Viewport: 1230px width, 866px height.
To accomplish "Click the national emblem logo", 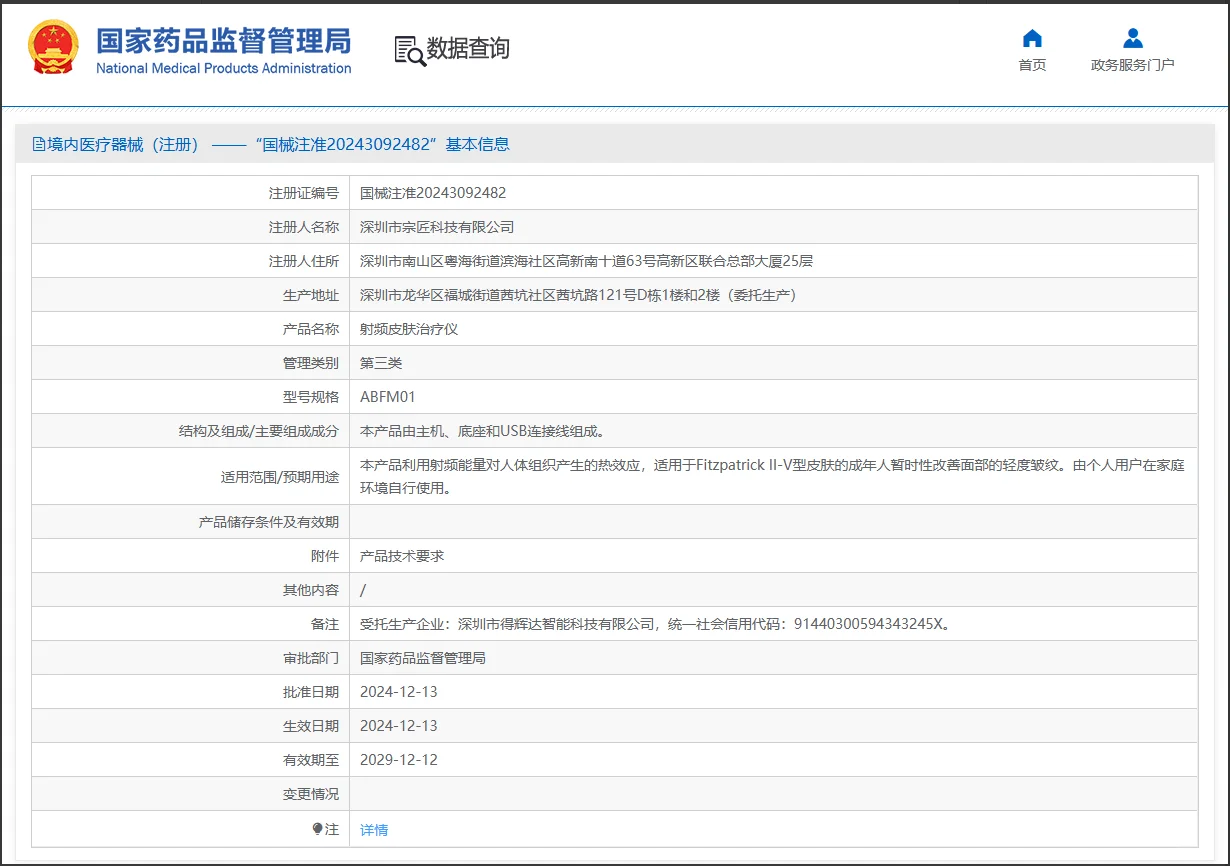I will coord(51,44).
